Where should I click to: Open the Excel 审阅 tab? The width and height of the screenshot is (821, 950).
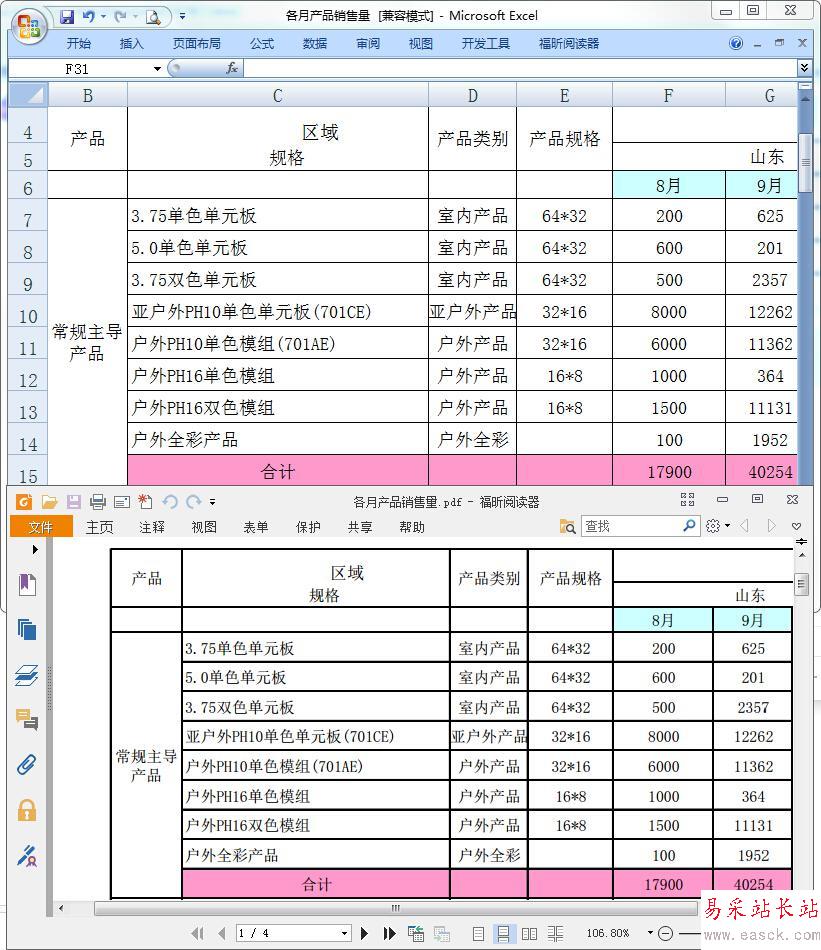[x=368, y=44]
